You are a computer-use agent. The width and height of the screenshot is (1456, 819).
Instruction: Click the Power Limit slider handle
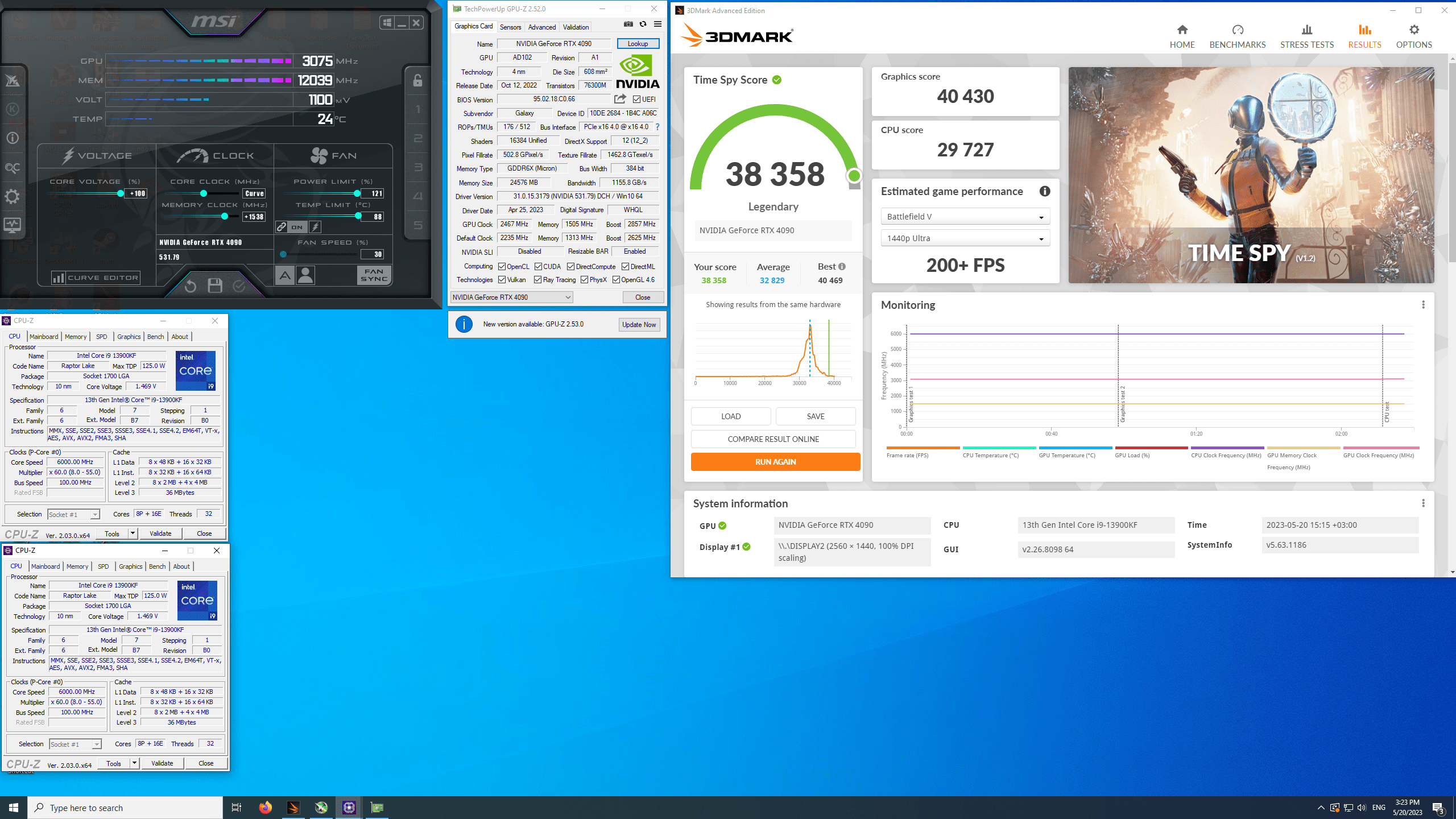coord(357,193)
